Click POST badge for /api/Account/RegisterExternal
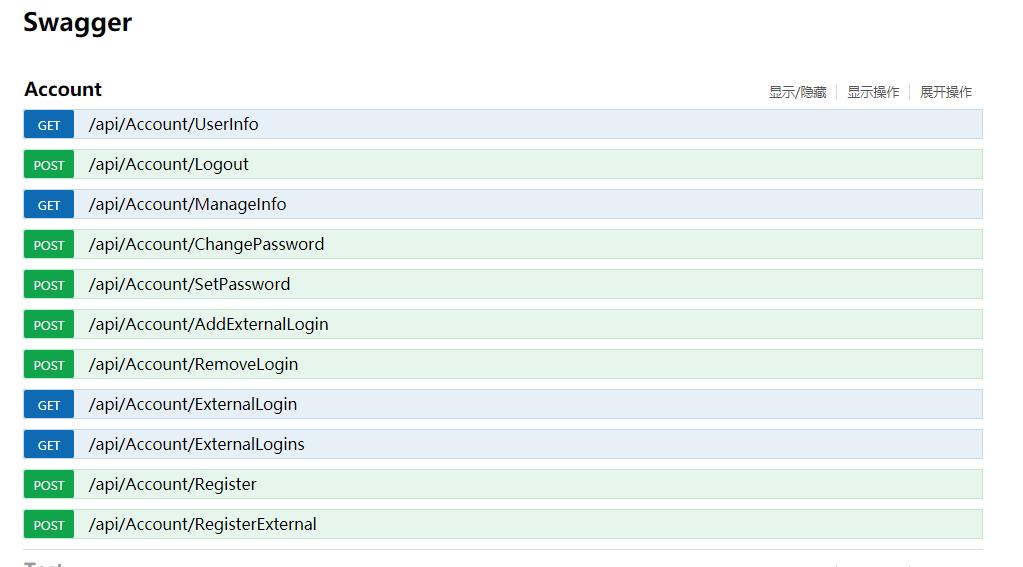Image resolution: width=1023 pixels, height=567 pixels. tap(49, 525)
